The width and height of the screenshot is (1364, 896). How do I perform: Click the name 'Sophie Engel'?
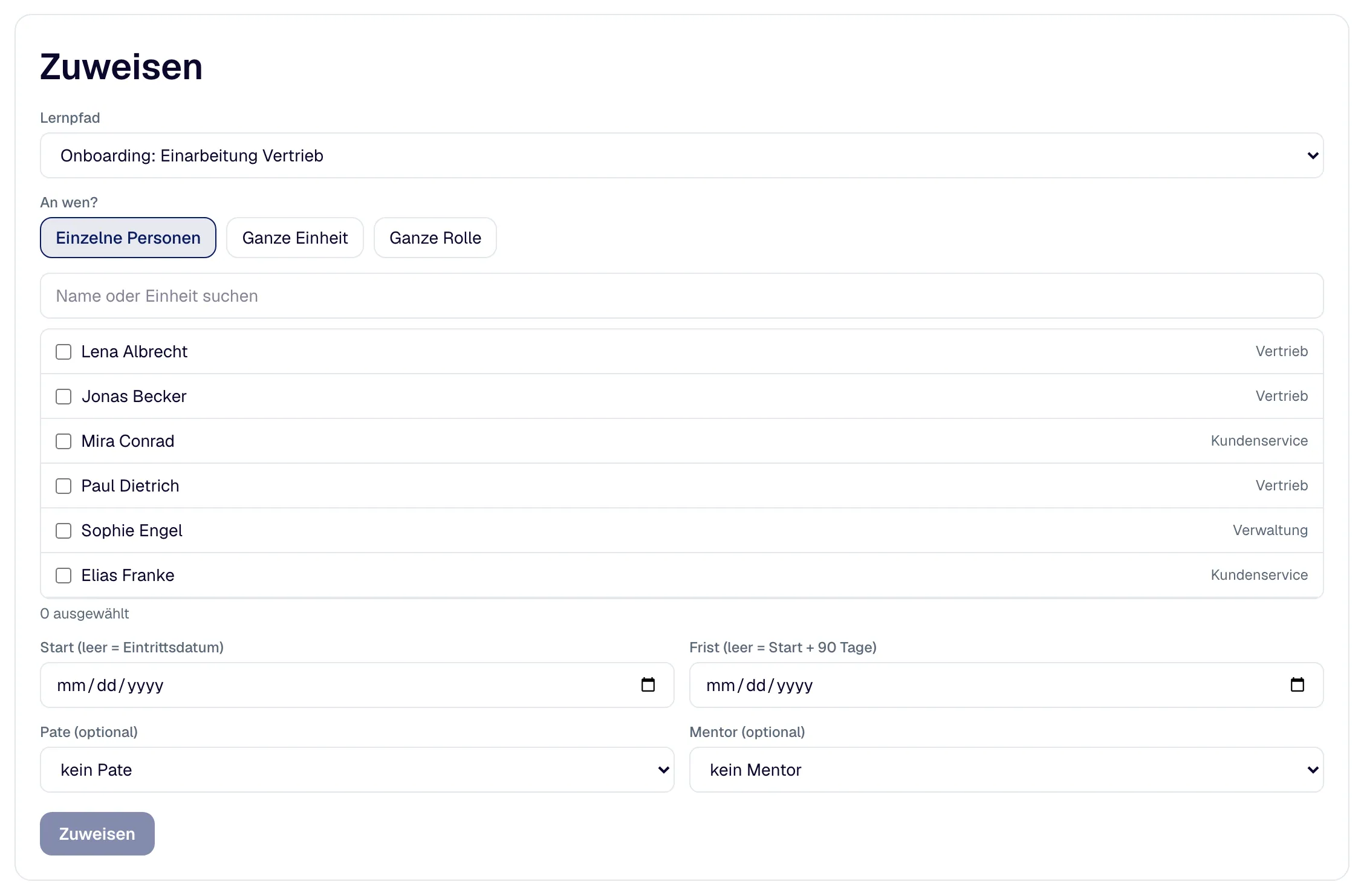[132, 531]
